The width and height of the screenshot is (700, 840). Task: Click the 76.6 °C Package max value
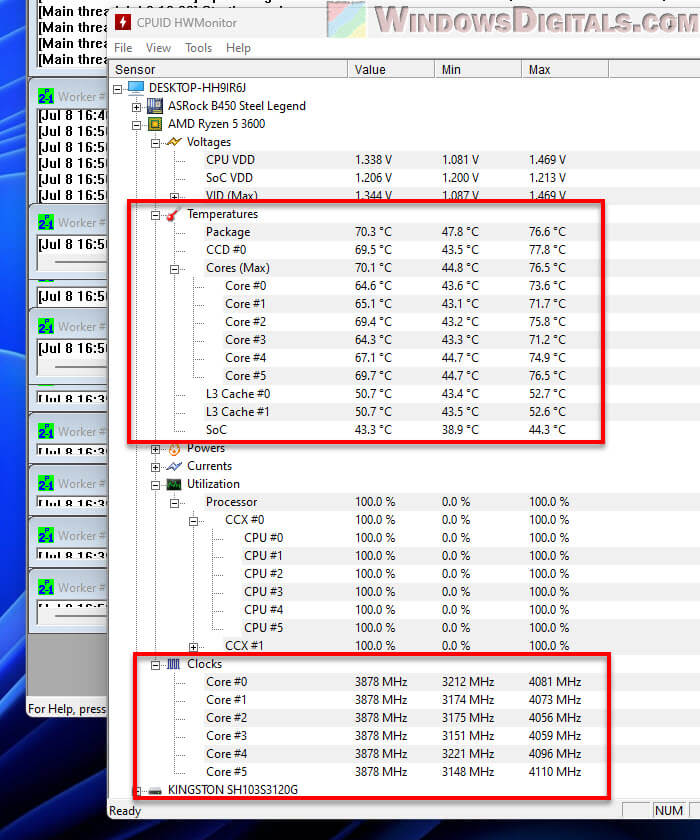(547, 232)
